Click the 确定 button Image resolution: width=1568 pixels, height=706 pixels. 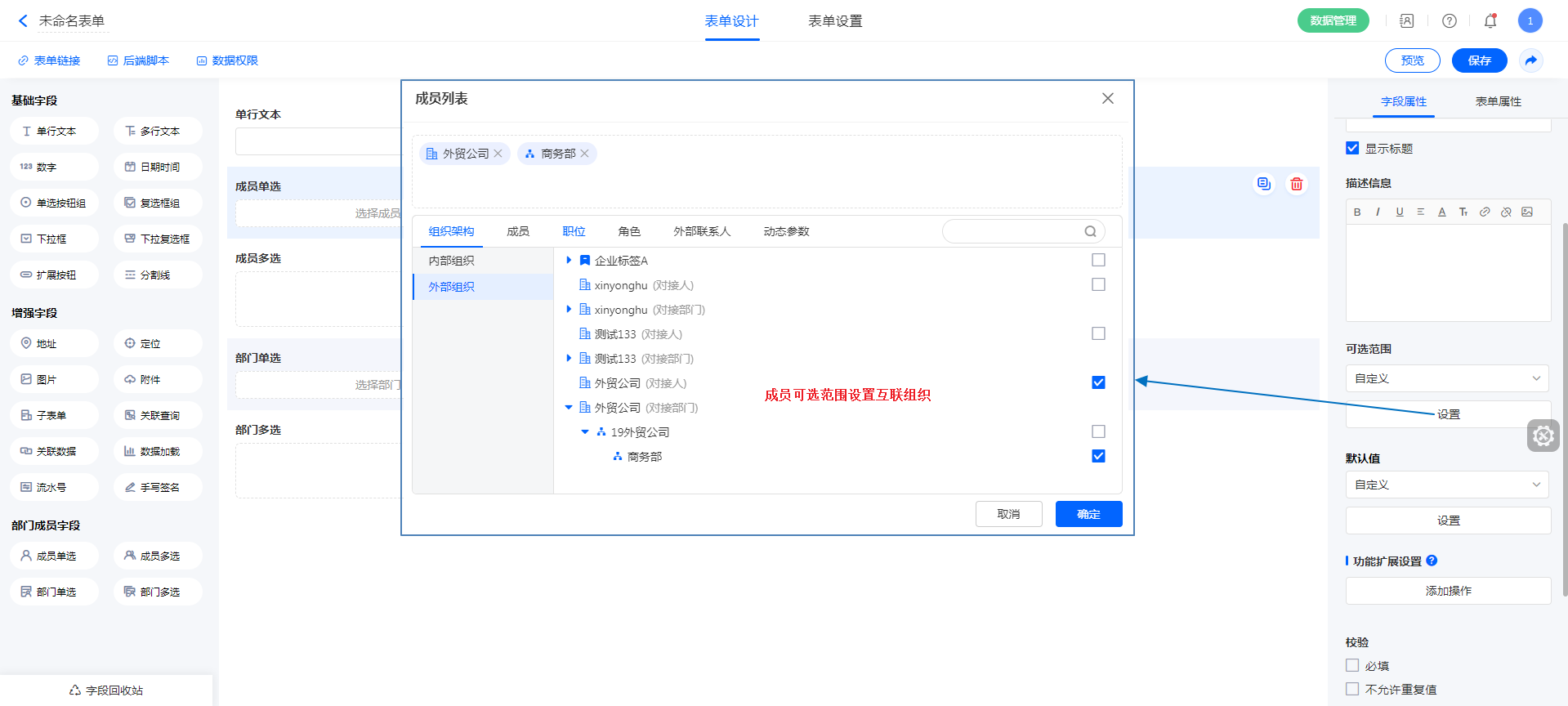pyautogui.click(x=1088, y=514)
